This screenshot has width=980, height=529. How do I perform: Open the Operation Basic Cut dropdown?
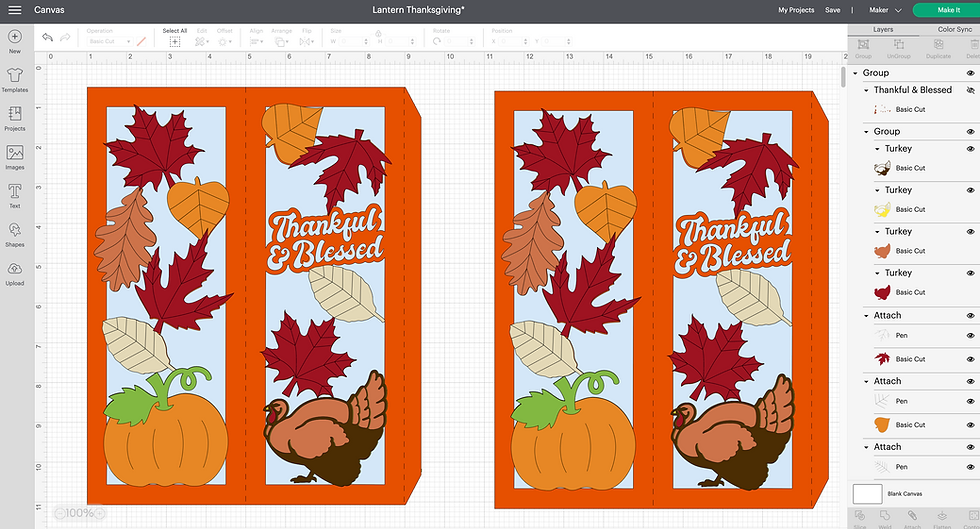(109, 41)
